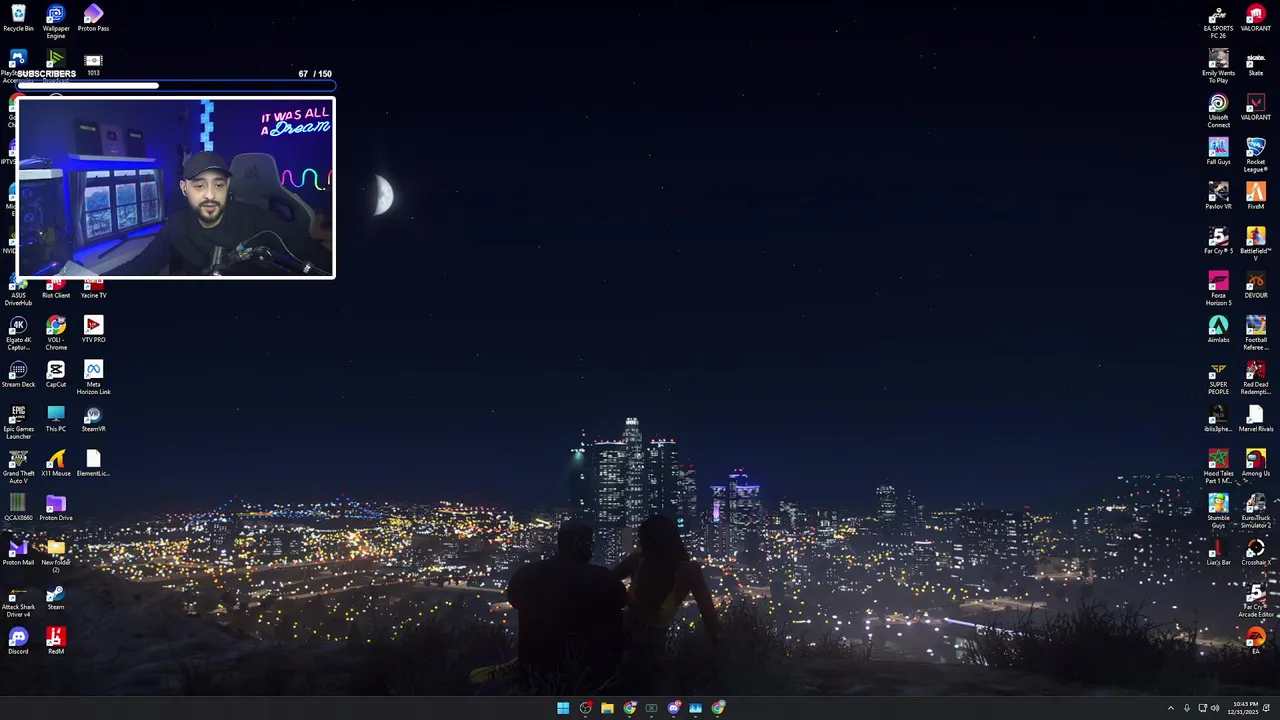Viewport: 1280px width, 720px height.
Task: Select the Emily Wants To Play icon
Action: pos(1218,66)
